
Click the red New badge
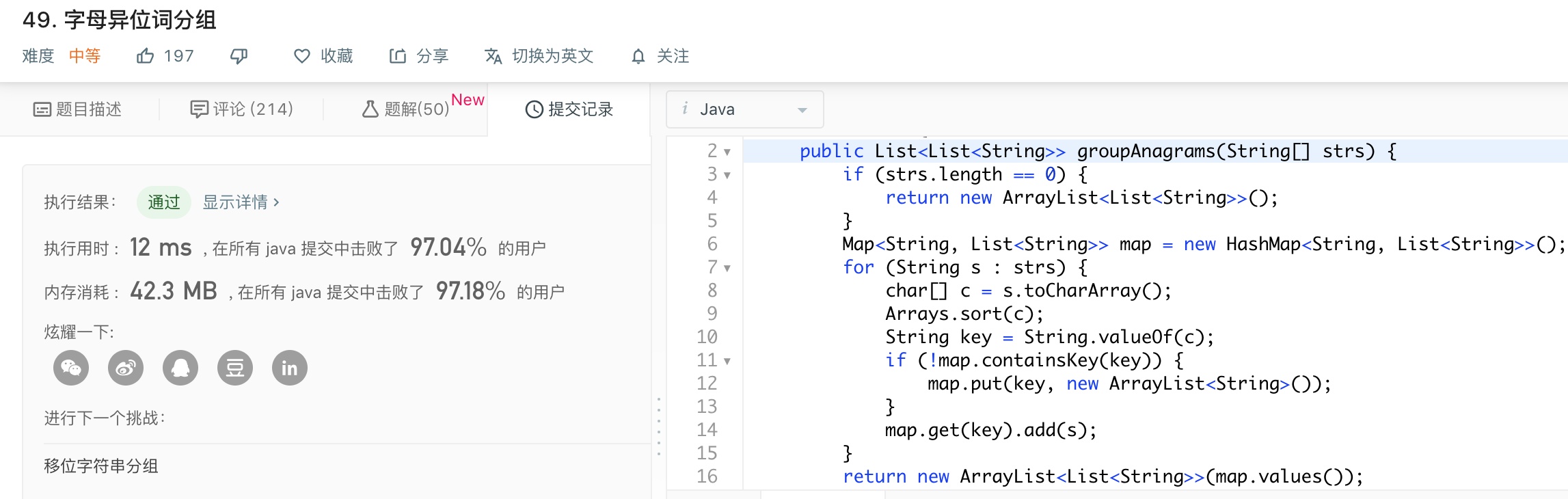point(468,100)
